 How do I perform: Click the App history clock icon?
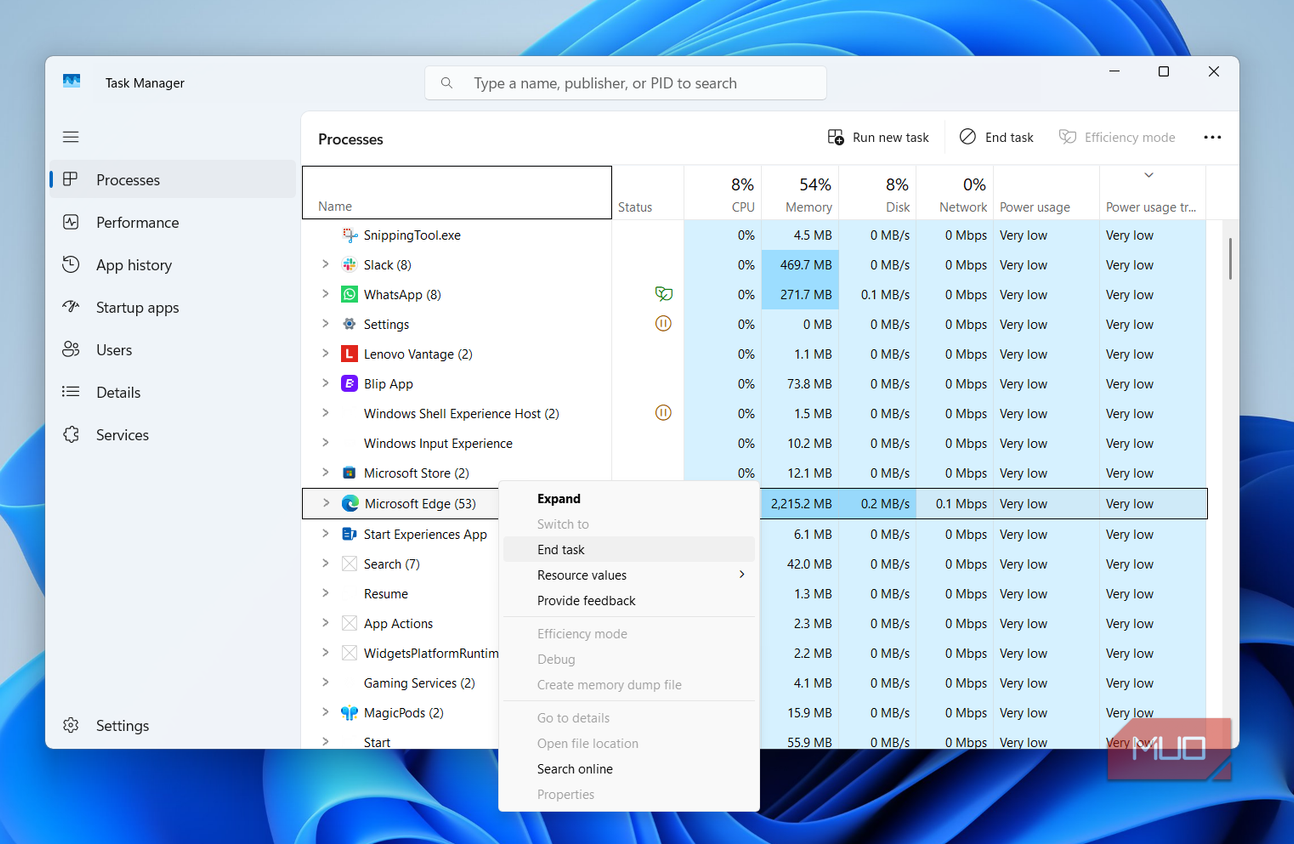tap(70, 264)
